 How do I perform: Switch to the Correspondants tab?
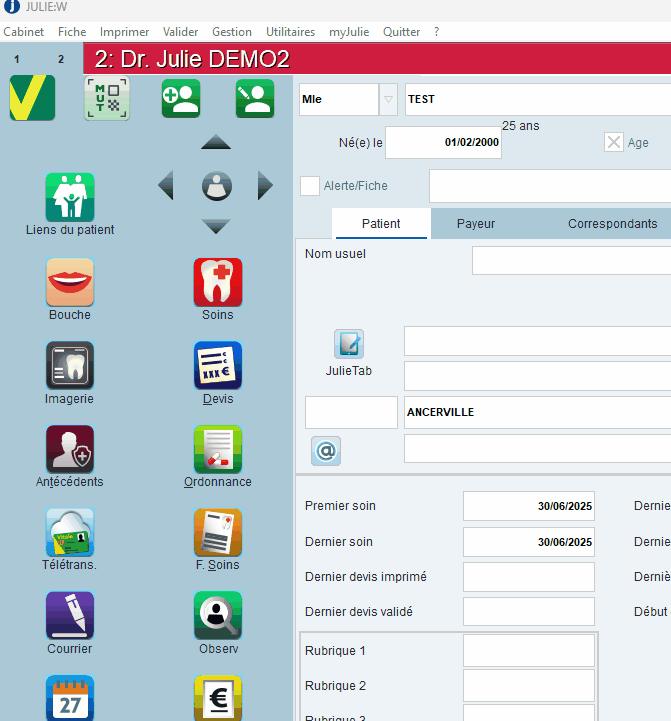[x=612, y=223]
